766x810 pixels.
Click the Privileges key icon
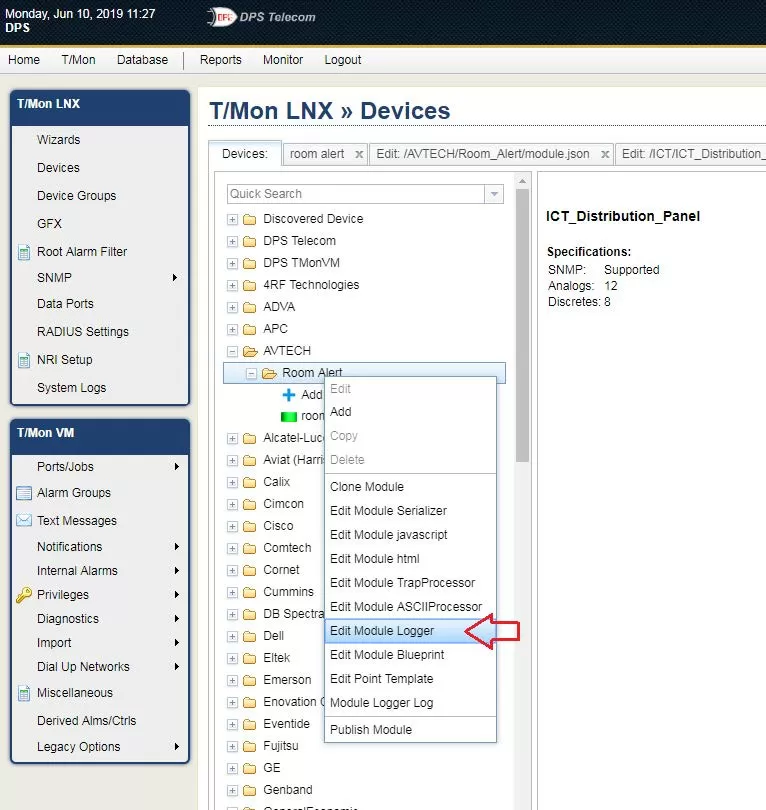tap(24, 595)
